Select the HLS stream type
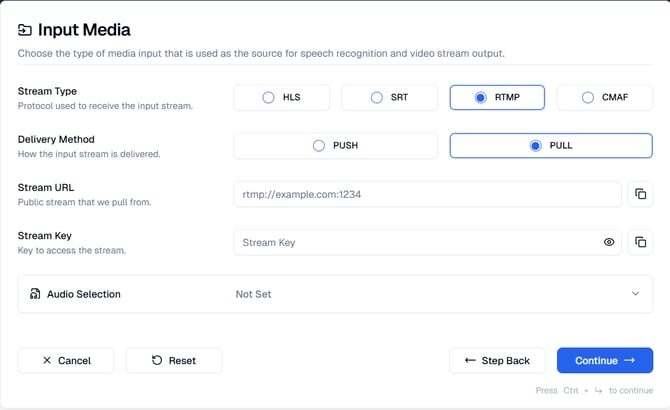 [x=282, y=97]
